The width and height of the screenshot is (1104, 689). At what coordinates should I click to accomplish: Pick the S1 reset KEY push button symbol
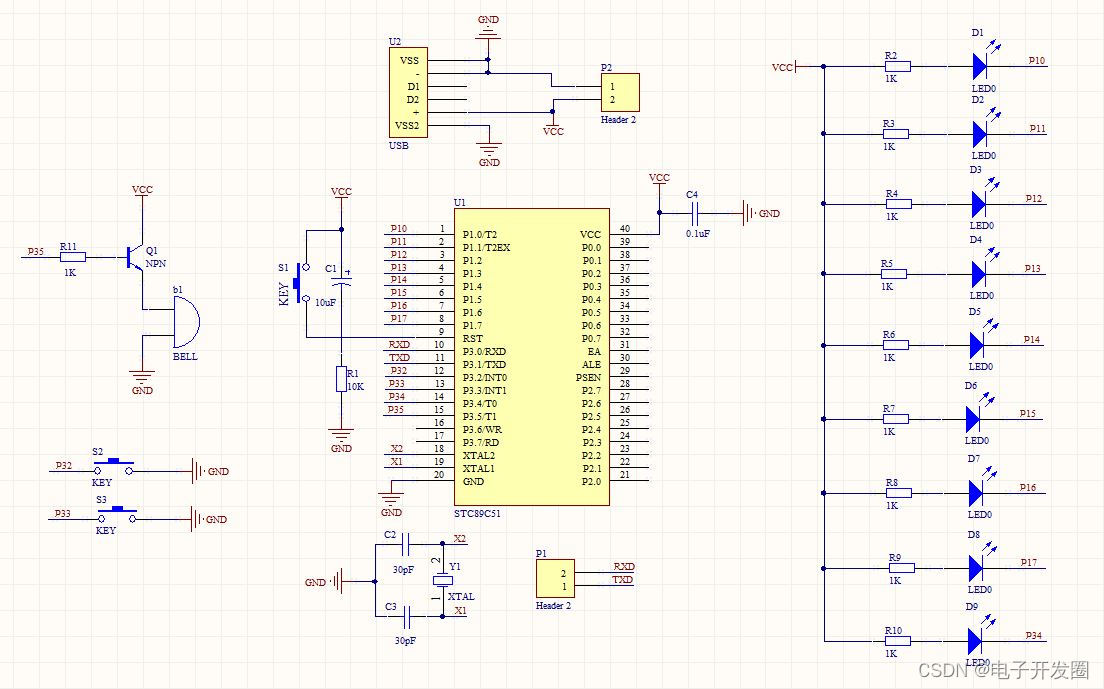302,283
